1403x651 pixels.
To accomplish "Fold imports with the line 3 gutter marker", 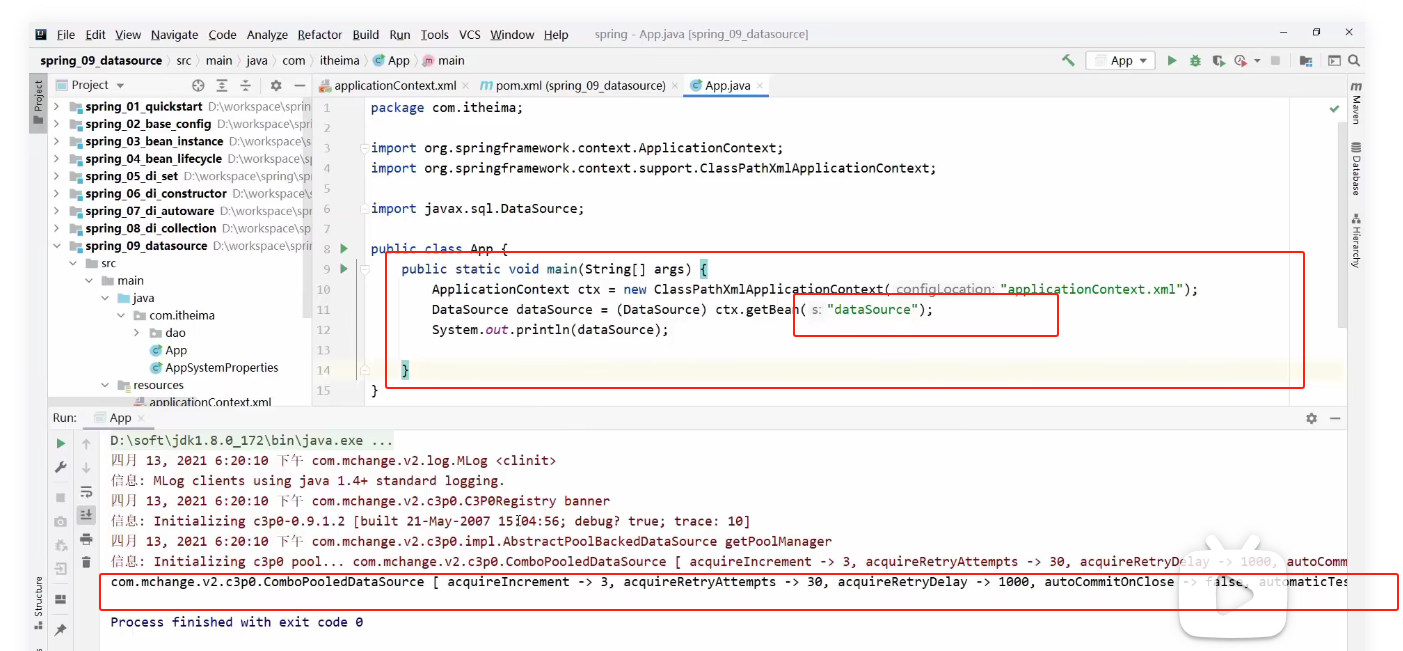I will (x=364, y=148).
